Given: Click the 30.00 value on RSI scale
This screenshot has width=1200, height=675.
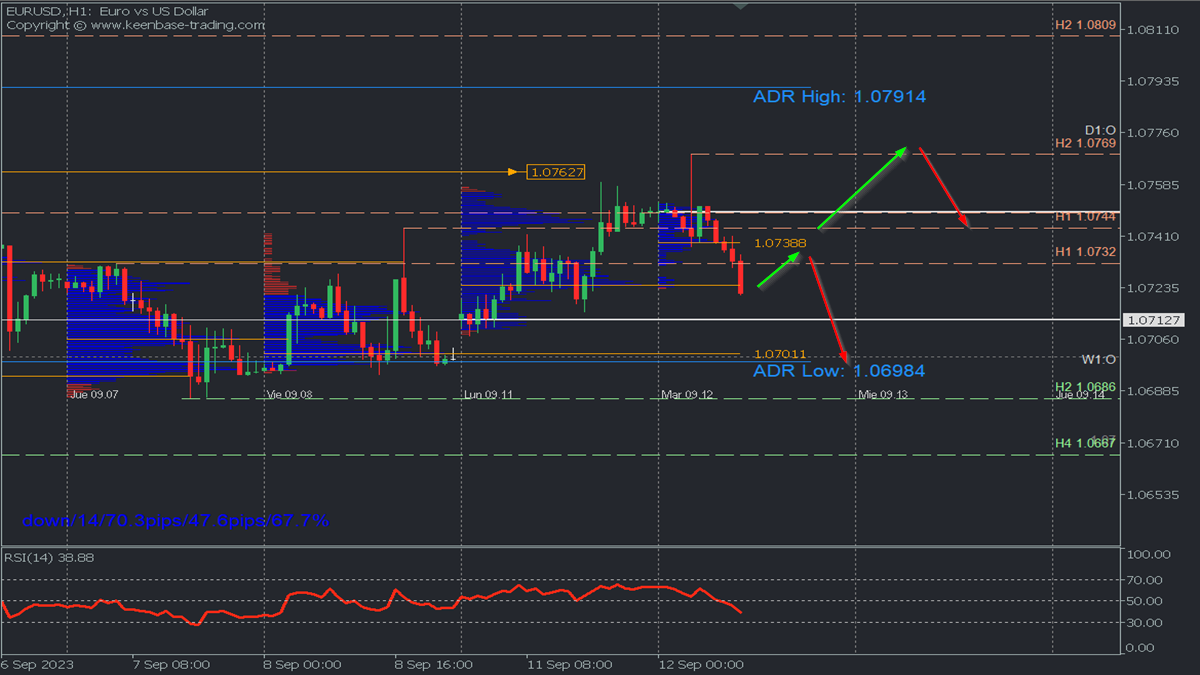Looking at the screenshot, I should (1147, 623).
